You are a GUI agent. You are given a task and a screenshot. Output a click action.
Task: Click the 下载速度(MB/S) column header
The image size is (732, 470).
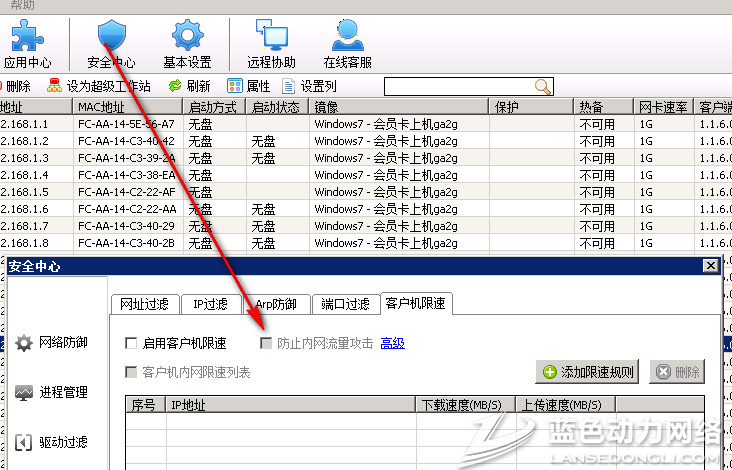(x=465, y=405)
